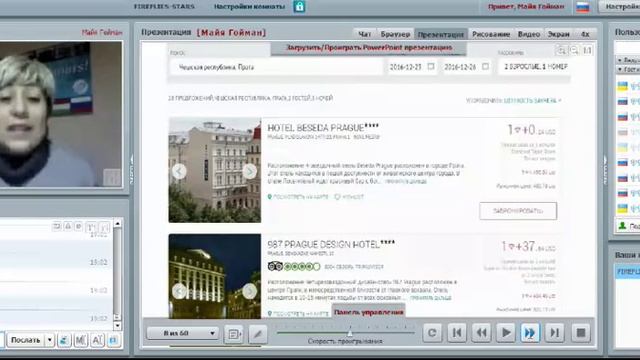Expand the second users list group header

click(627, 70)
